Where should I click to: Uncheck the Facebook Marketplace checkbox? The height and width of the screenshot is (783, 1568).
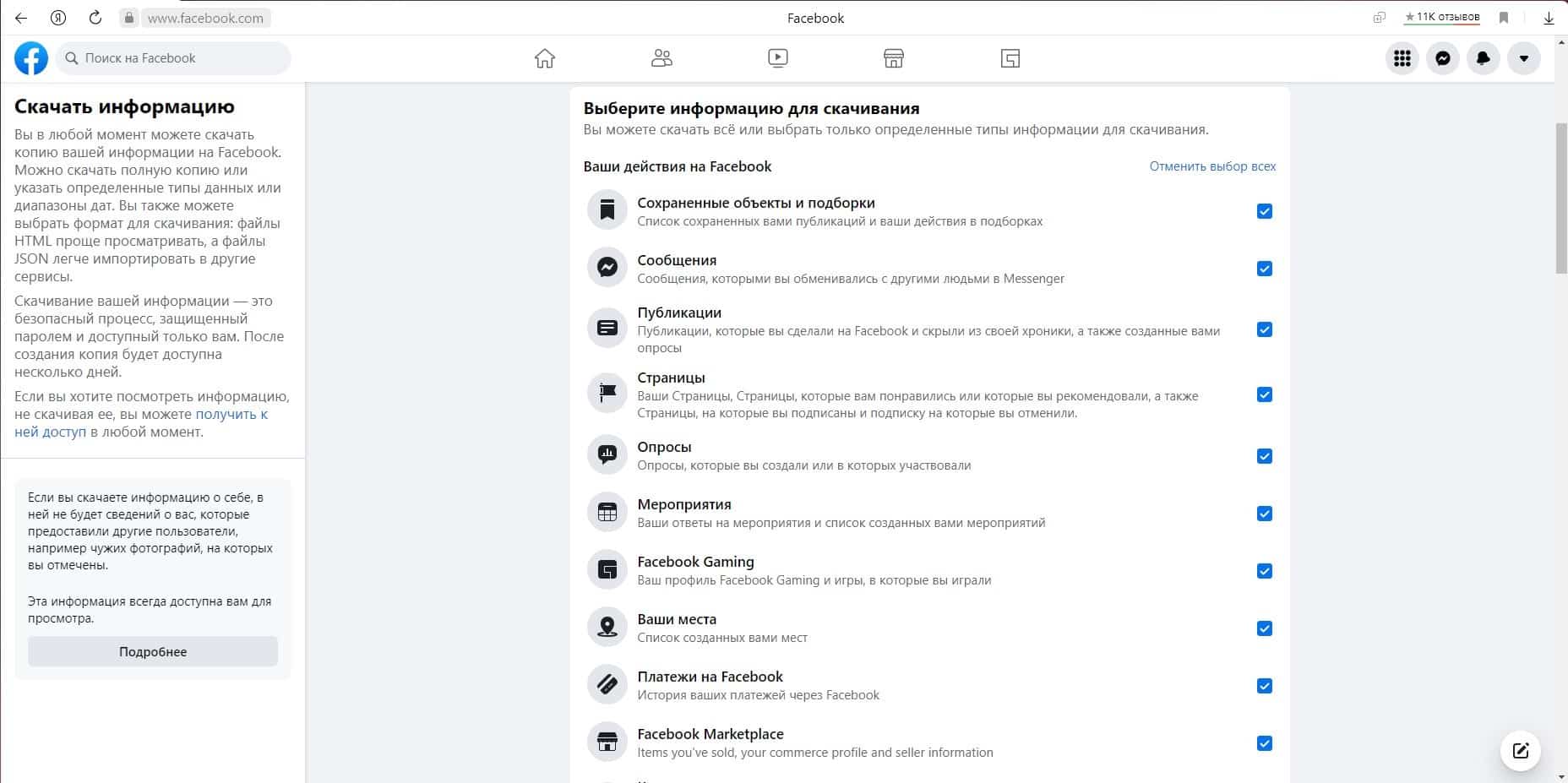pyautogui.click(x=1265, y=743)
